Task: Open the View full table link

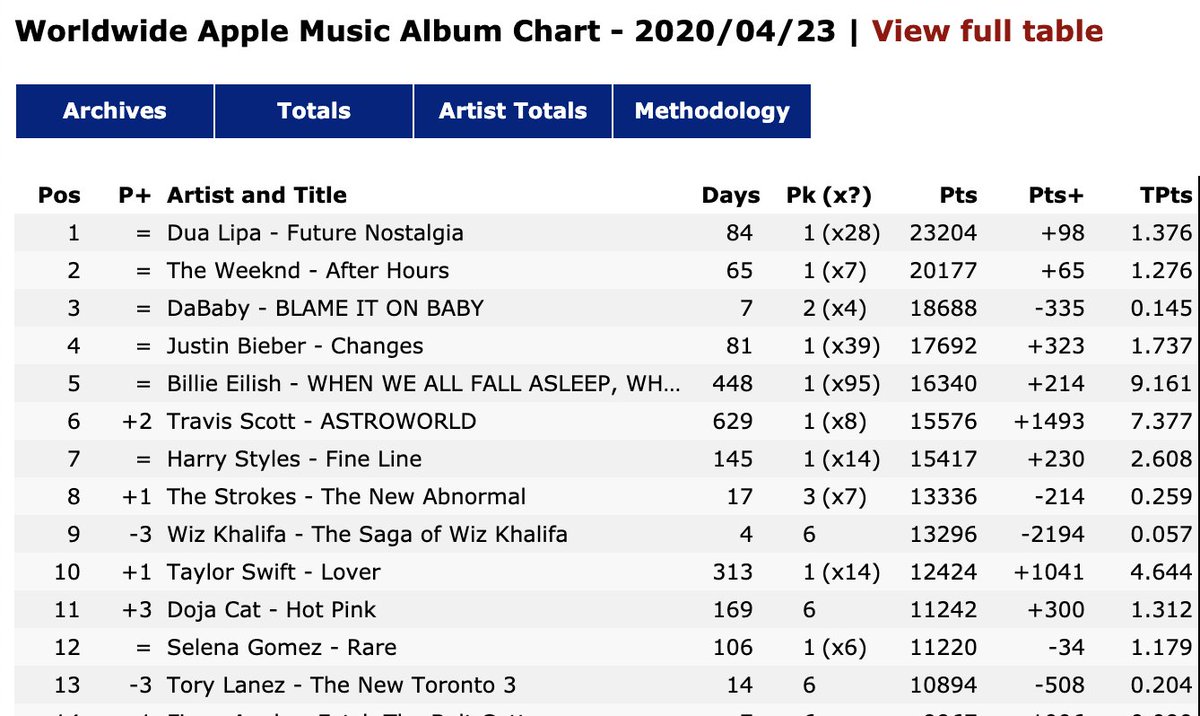Action: click(x=988, y=31)
